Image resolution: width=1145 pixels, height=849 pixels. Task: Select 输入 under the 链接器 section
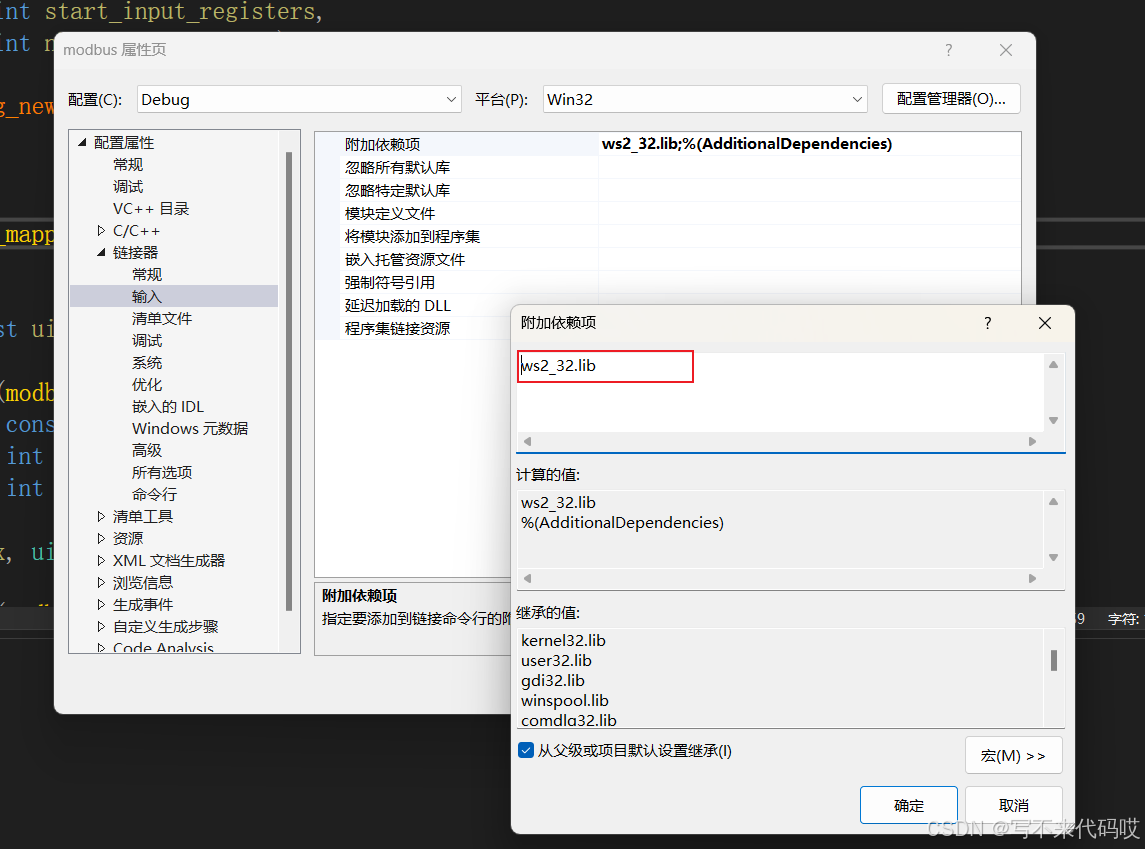tap(146, 296)
